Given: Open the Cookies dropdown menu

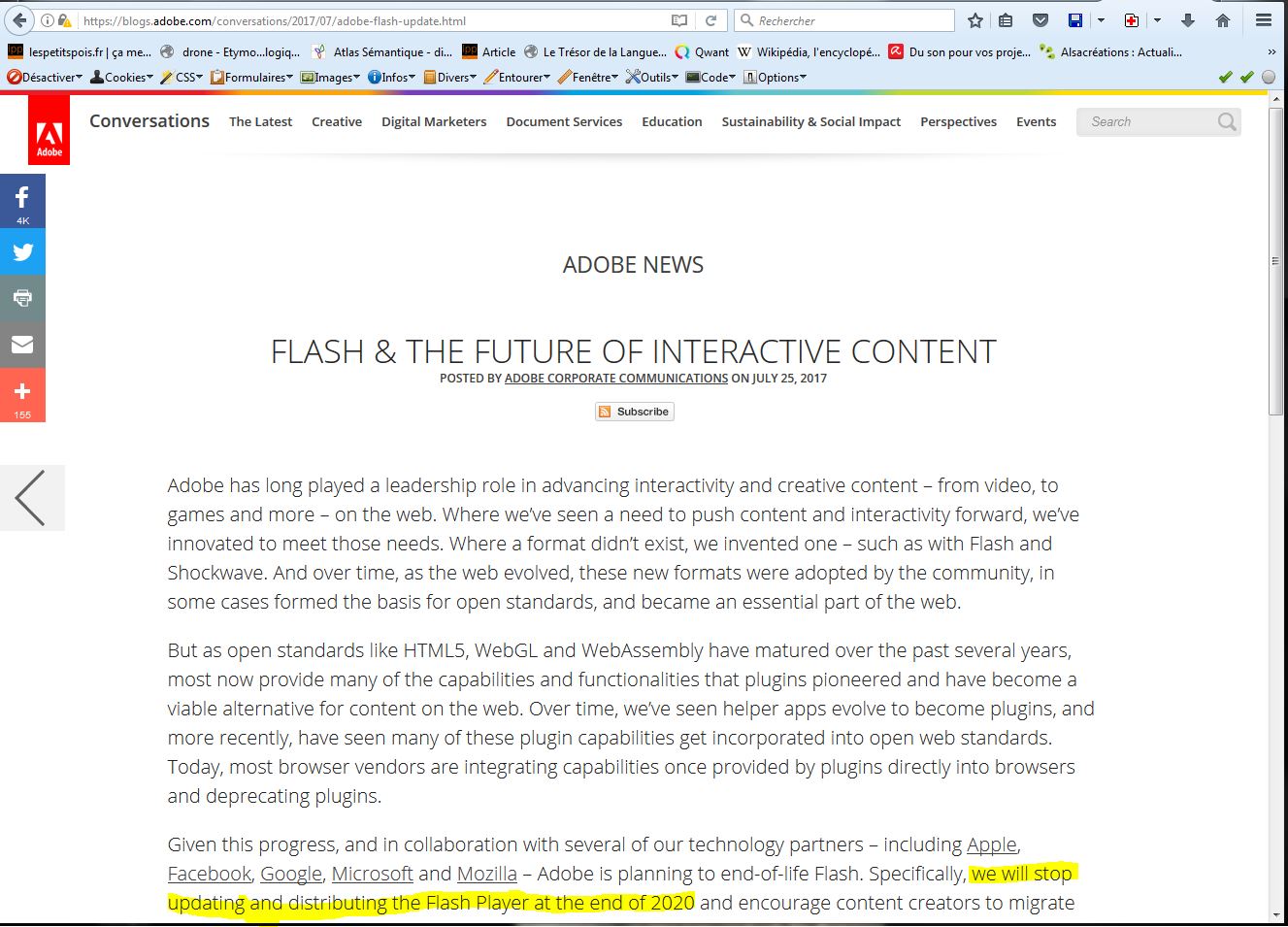Looking at the screenshot, I should (x=121, y=77).
